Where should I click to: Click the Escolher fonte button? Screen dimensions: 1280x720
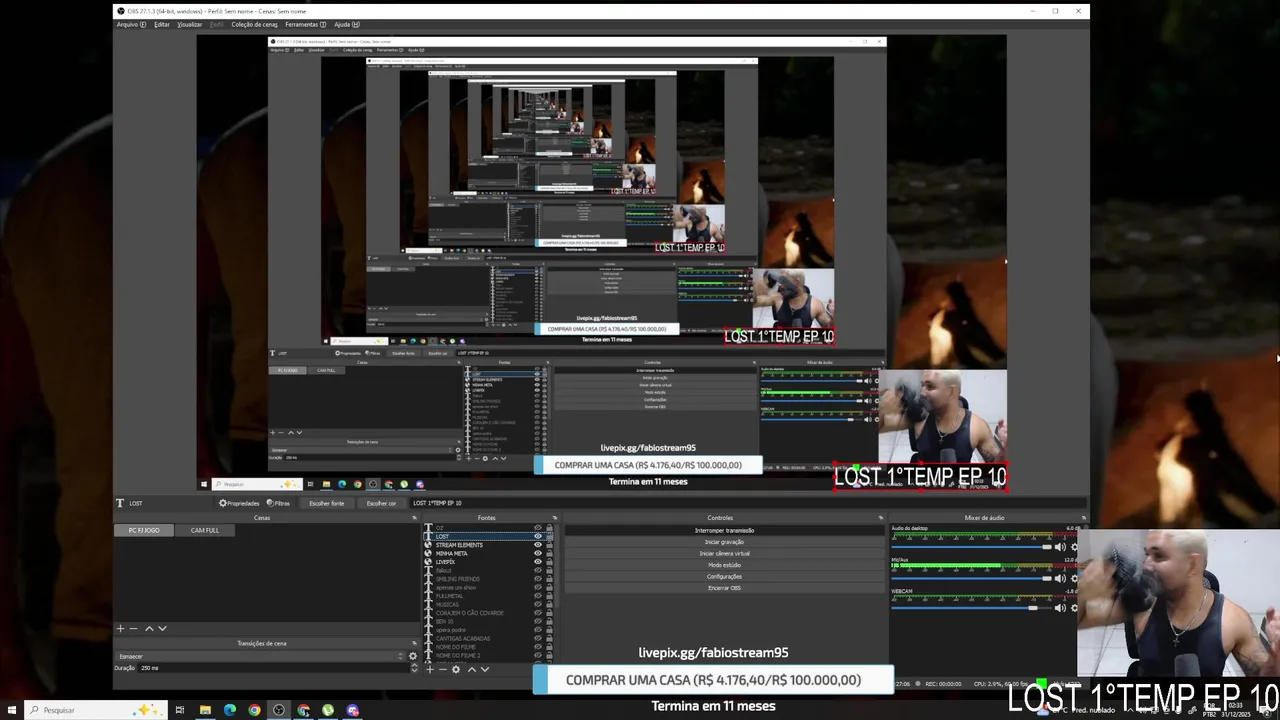326,503
